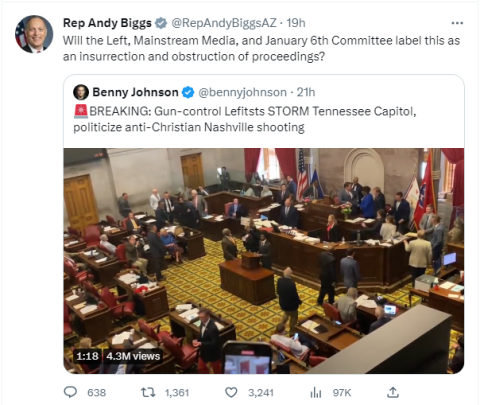Viewport: 480px width, 405px height.
Task: Click Rep Andy Biggs verified badge
Action: 161,23
